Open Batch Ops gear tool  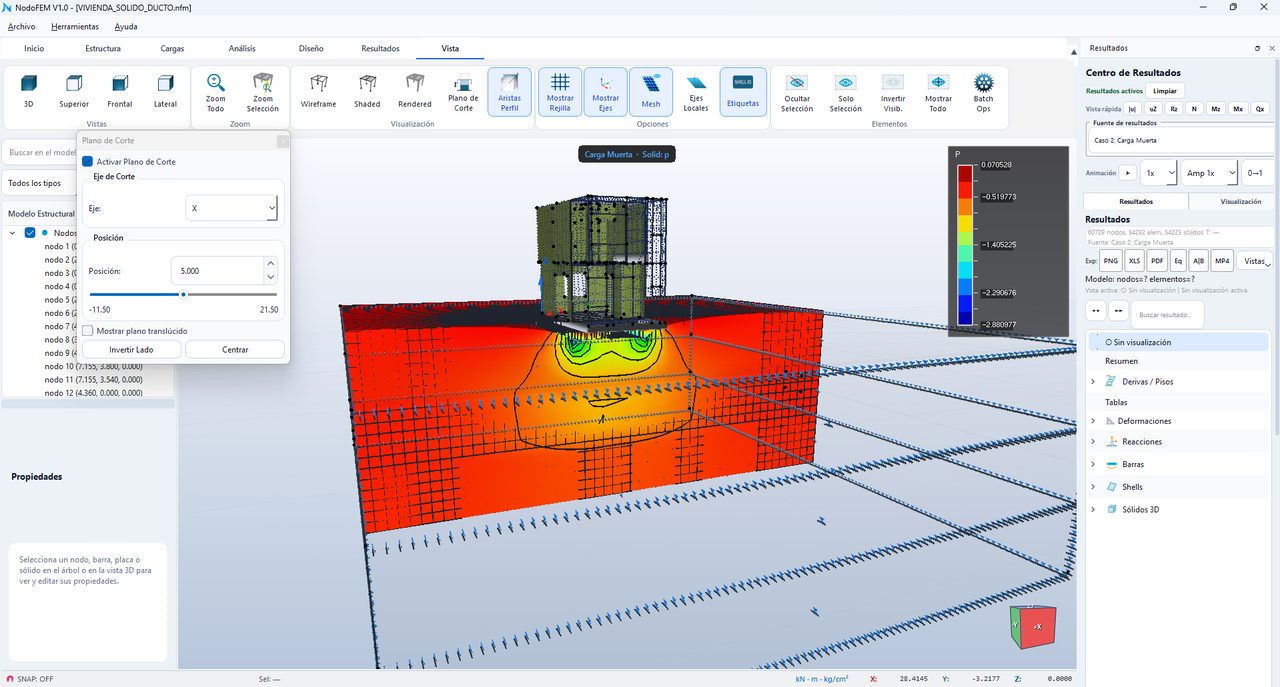tap(984, 92)
